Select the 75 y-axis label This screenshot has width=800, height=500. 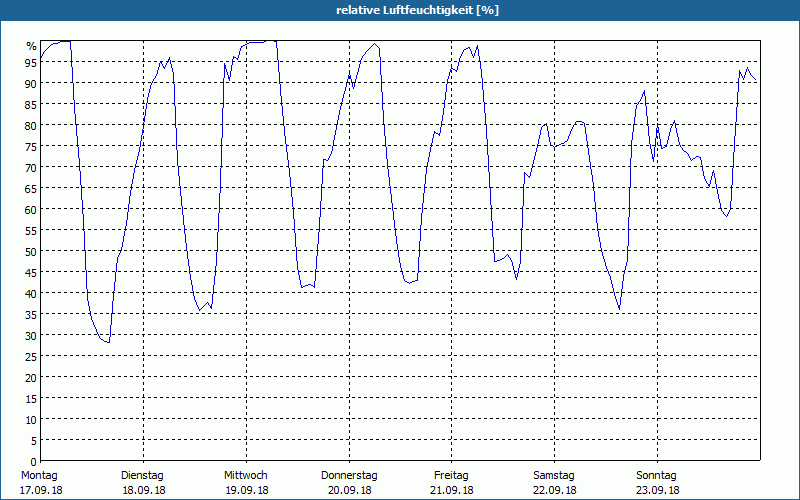click(x=31, y=147)
